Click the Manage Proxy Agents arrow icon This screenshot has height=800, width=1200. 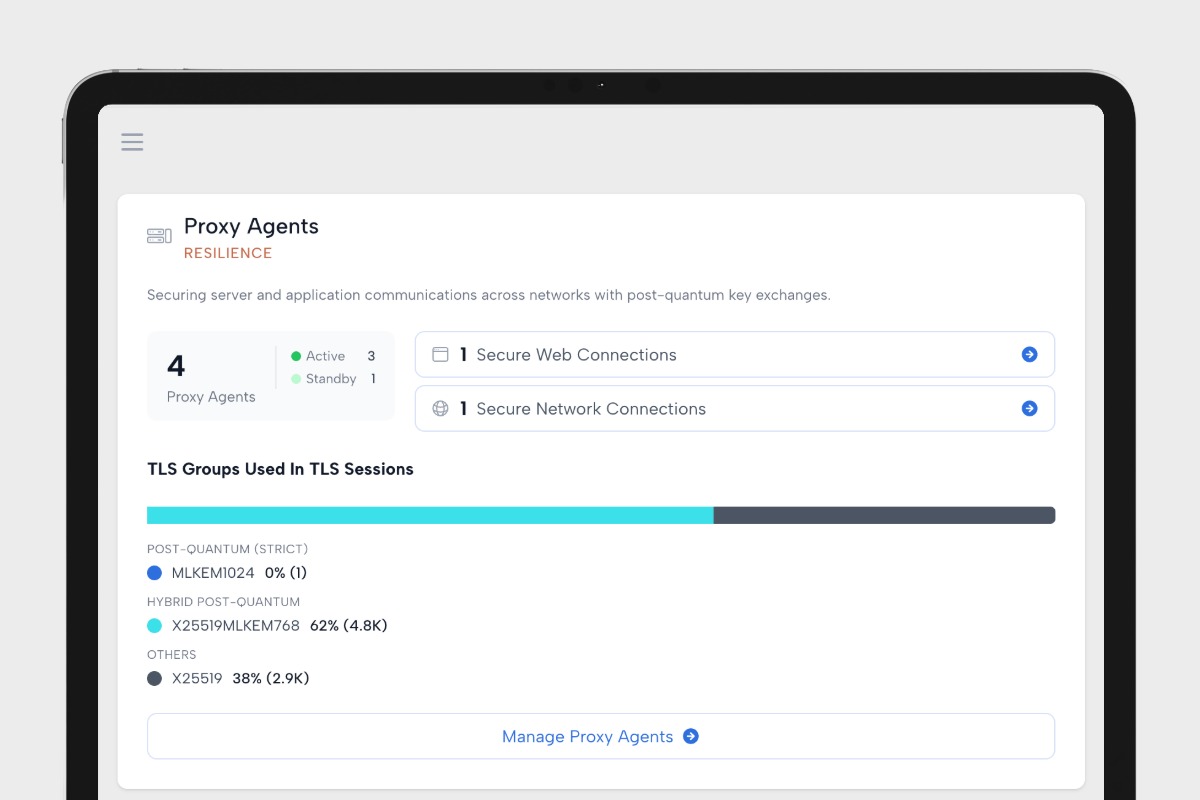pyautogui.click(x=691, y=736)
